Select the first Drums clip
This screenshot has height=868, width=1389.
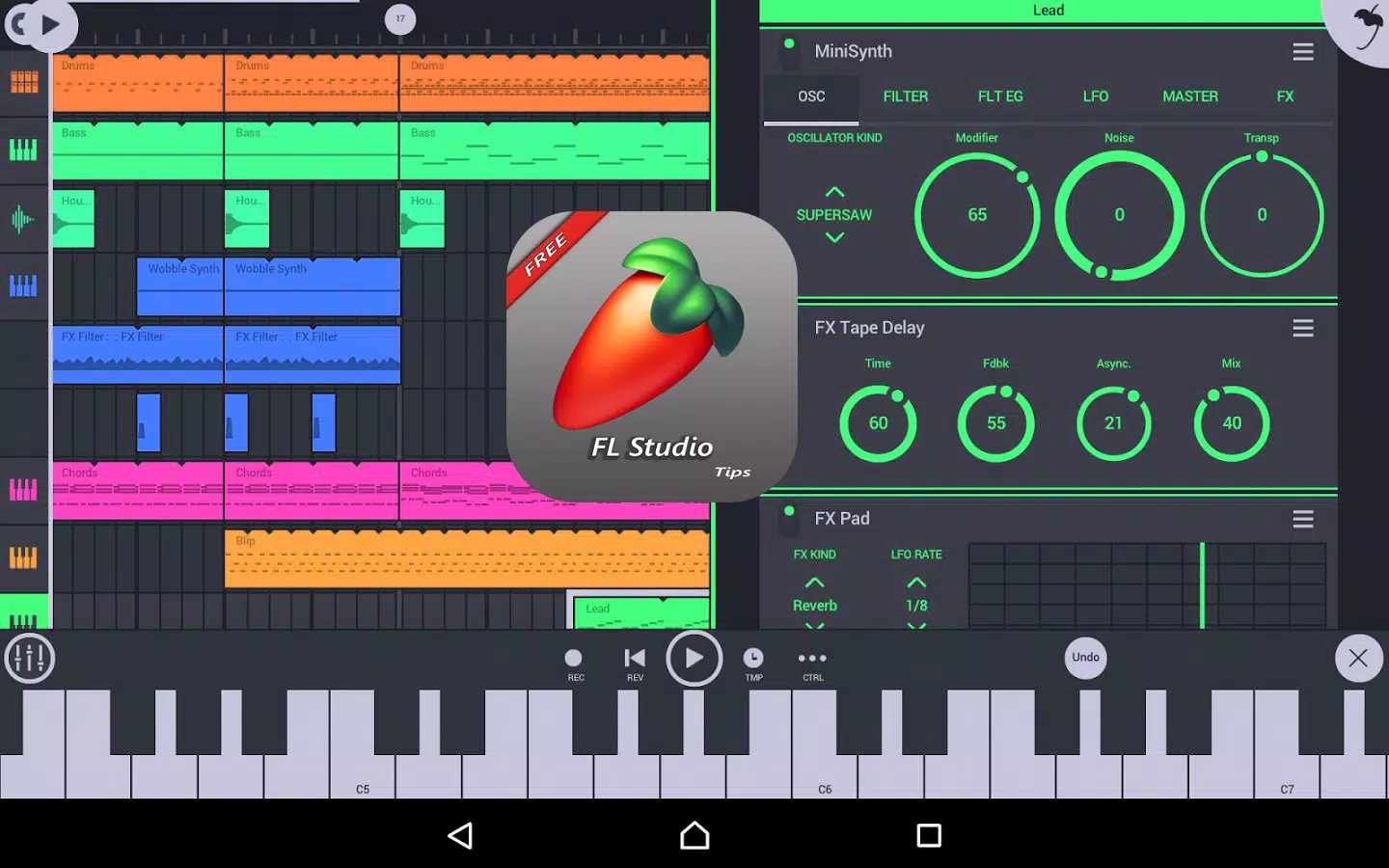[138, 84]
